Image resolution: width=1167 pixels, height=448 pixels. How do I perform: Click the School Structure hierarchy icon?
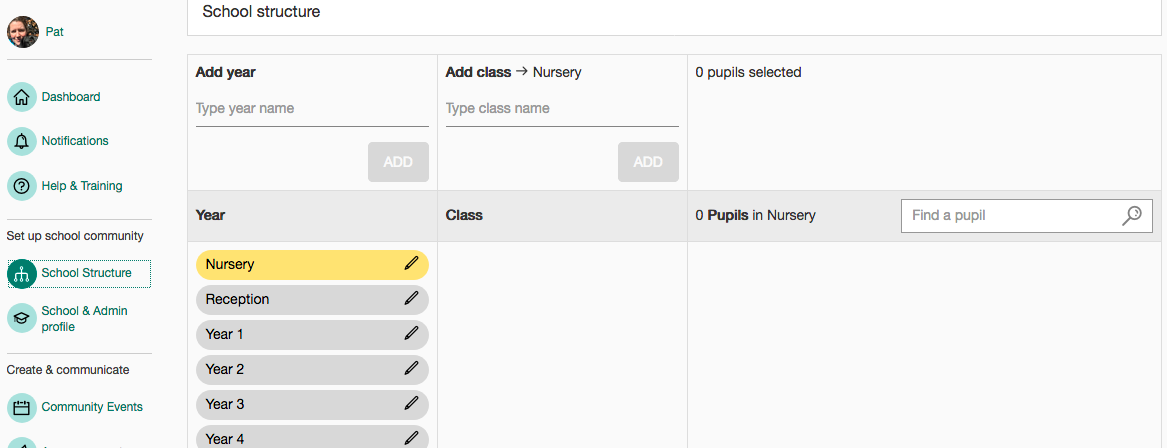point(22,273)
